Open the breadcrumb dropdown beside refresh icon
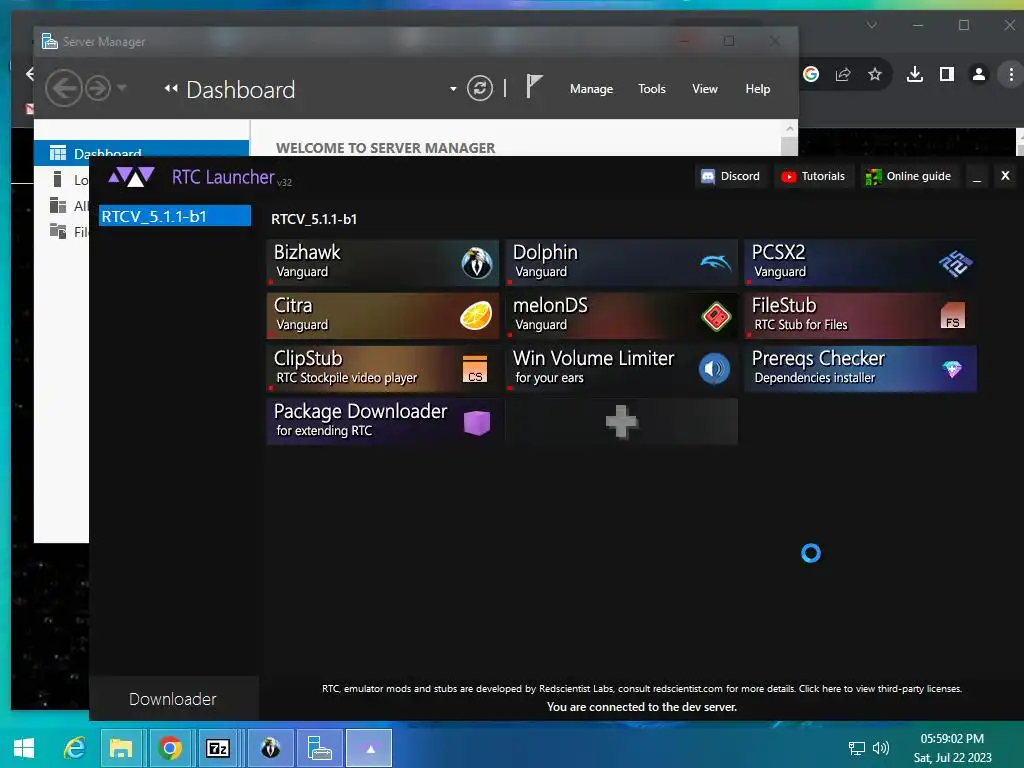Image resolution: width=1024 pixels, height=768 pixels. click(x=453, y=89)
